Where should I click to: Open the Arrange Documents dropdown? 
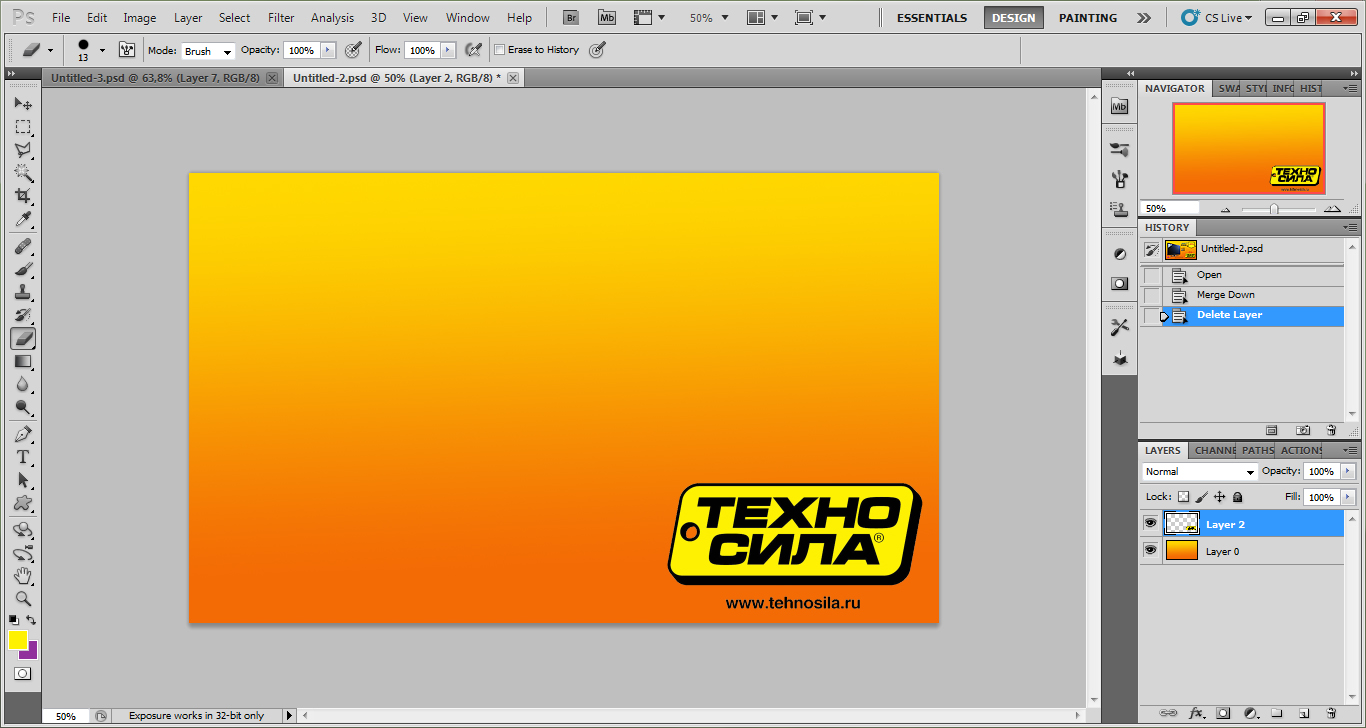[764, 18]
